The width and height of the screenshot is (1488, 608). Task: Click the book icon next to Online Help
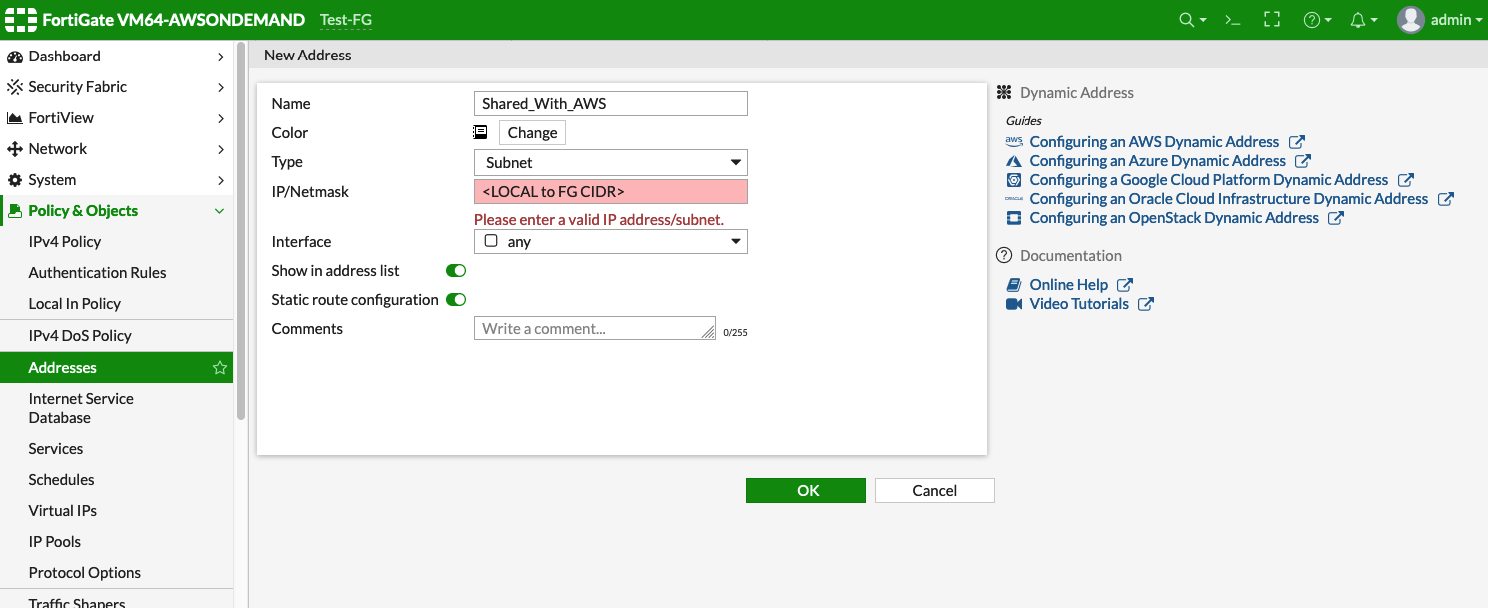[x=1013, y=284]
